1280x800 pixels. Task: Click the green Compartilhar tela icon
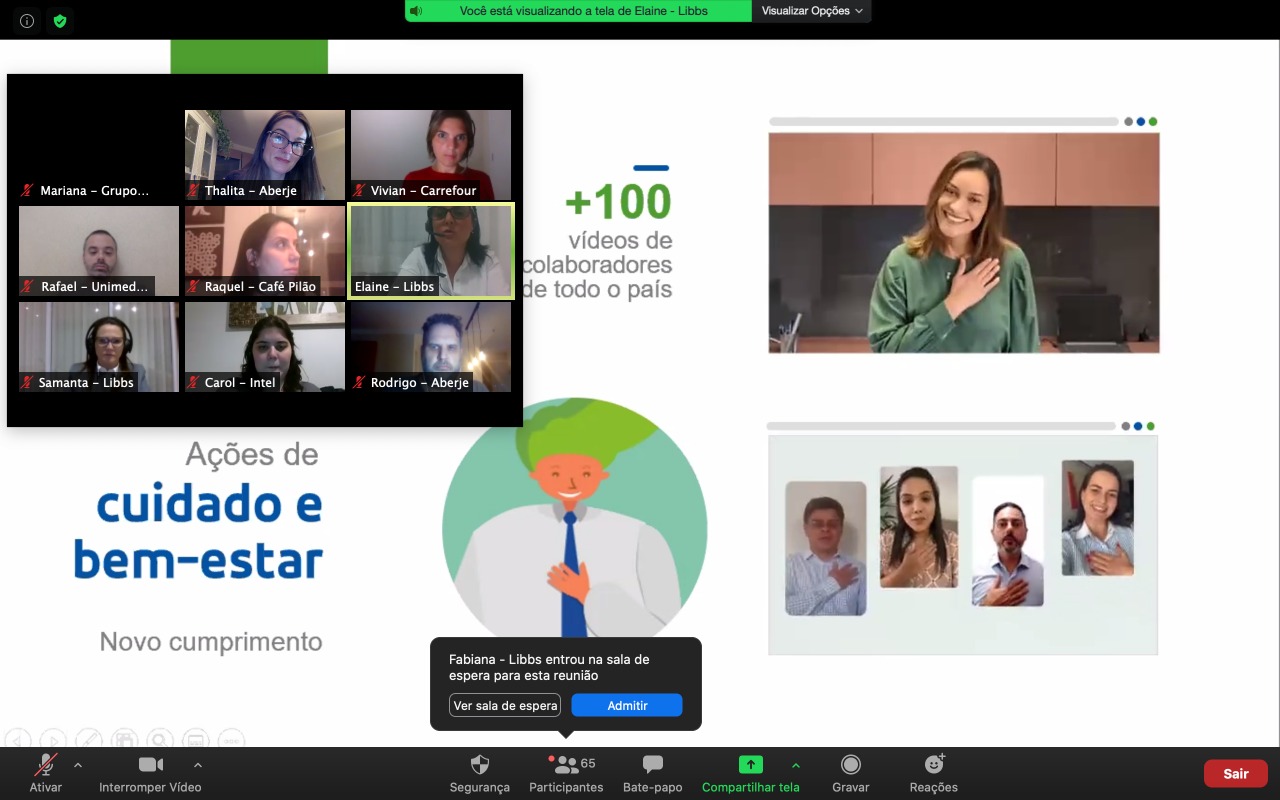(x=750, y=765)
